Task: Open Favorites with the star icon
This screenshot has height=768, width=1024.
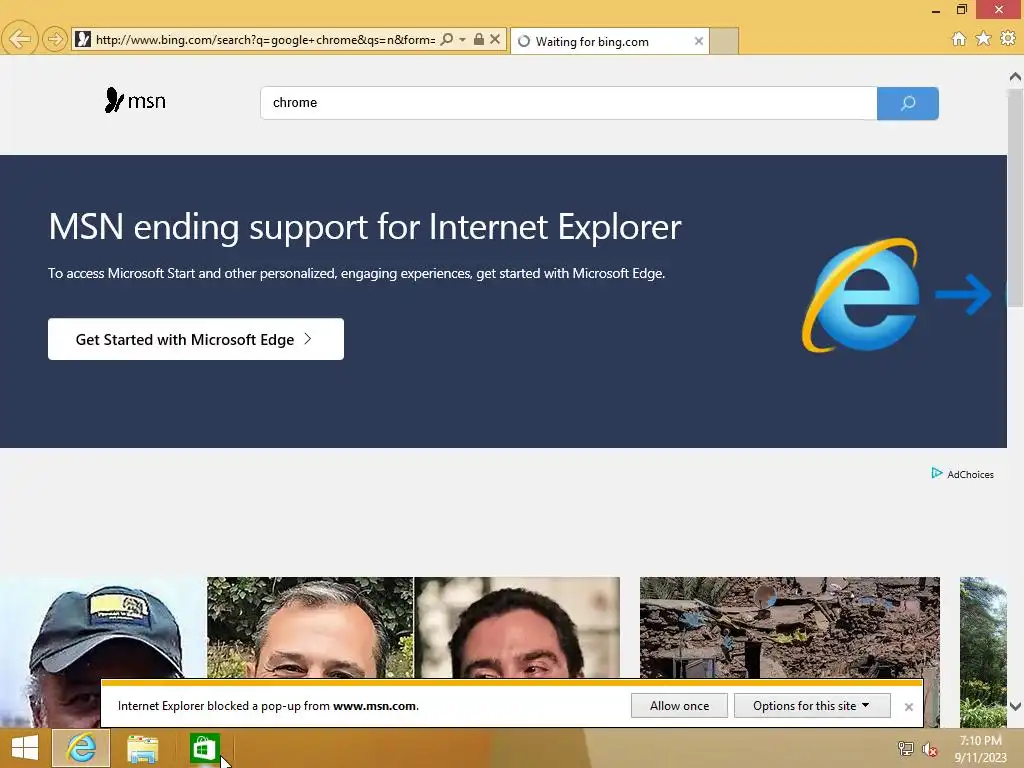Action: click(x=984, y=39)
